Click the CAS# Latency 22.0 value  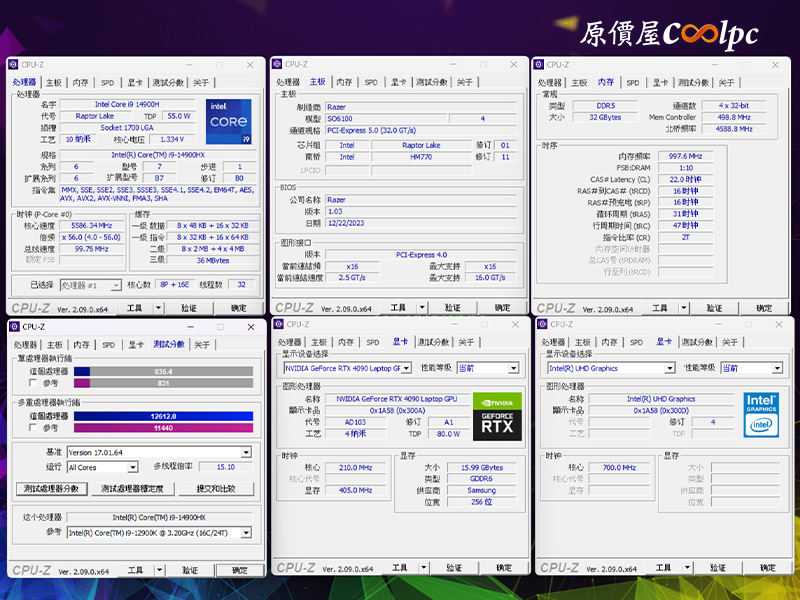point(685,179)
